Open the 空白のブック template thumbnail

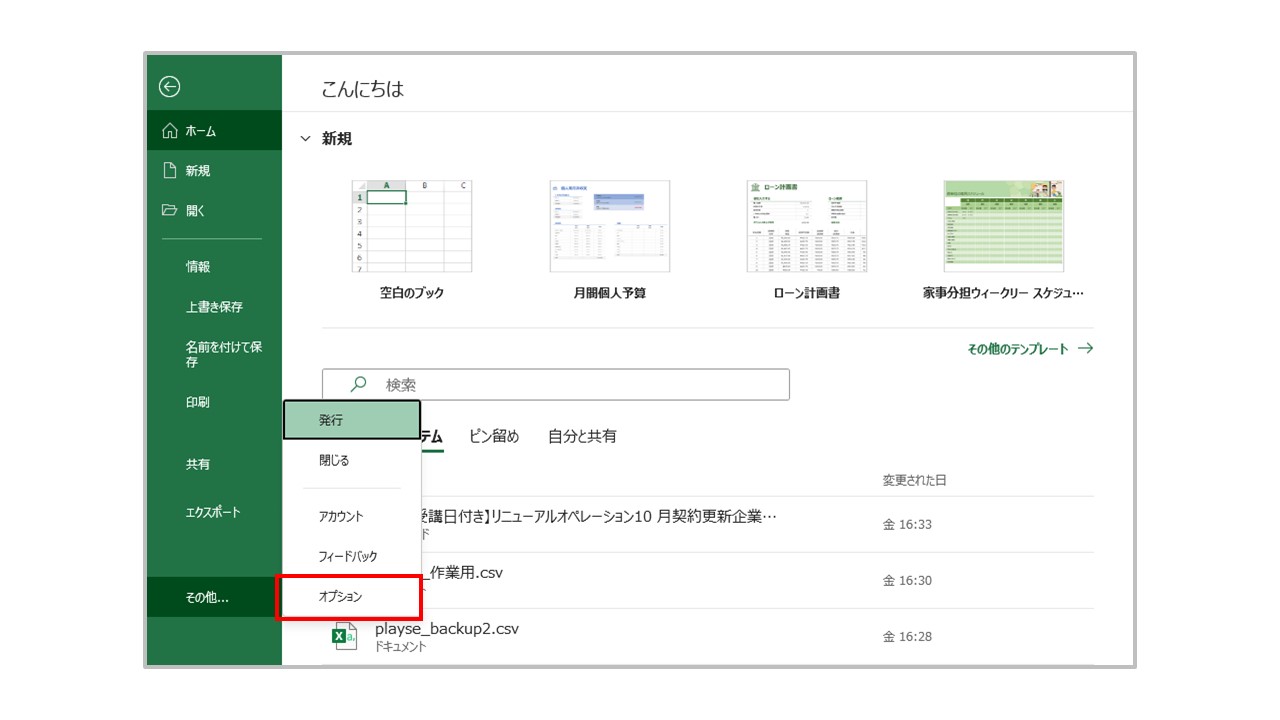coord(412,226)
